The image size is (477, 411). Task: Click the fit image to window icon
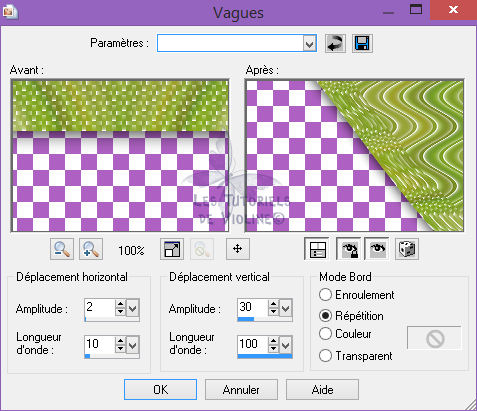172,249
